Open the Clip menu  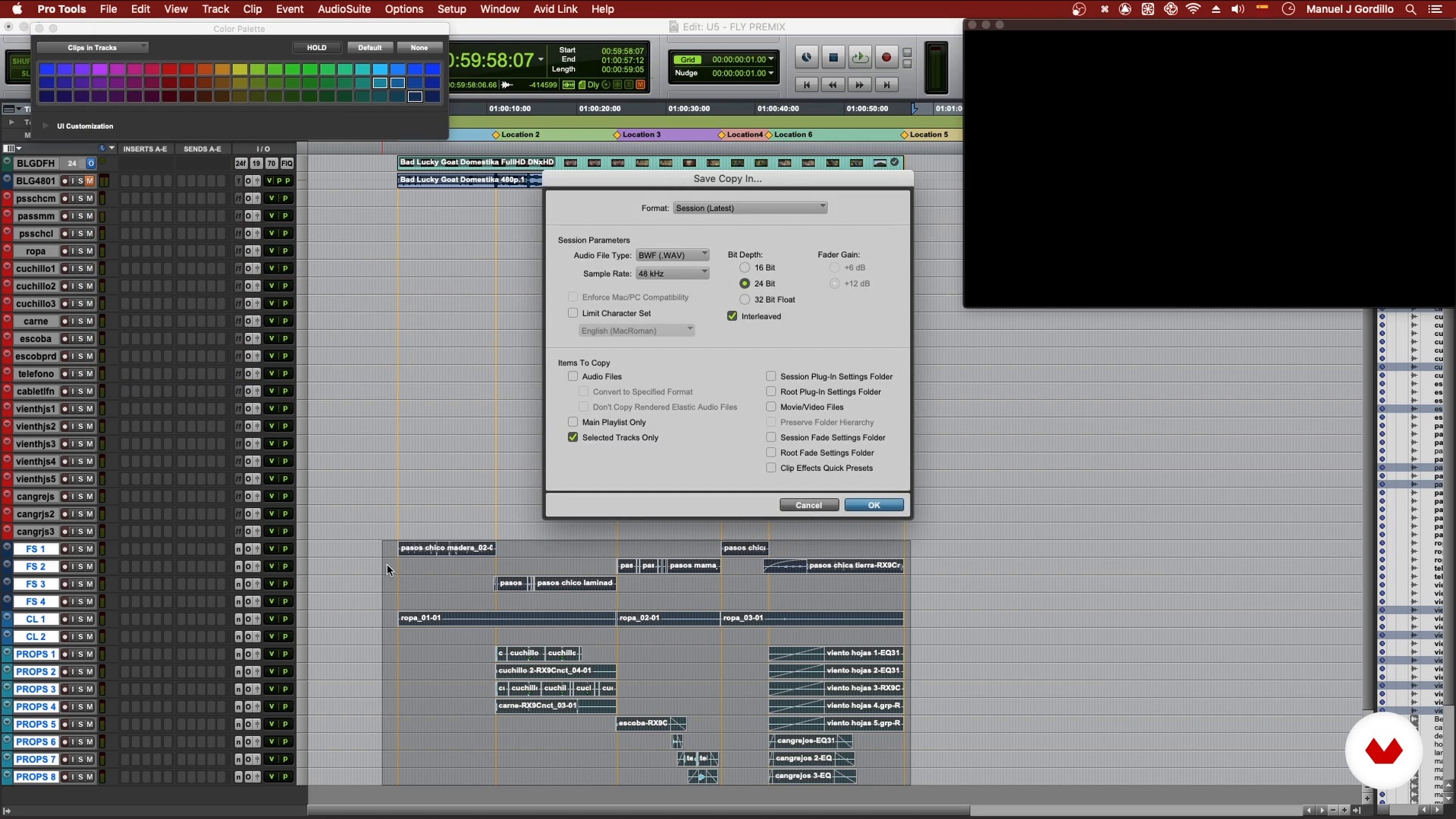[253, 9]
